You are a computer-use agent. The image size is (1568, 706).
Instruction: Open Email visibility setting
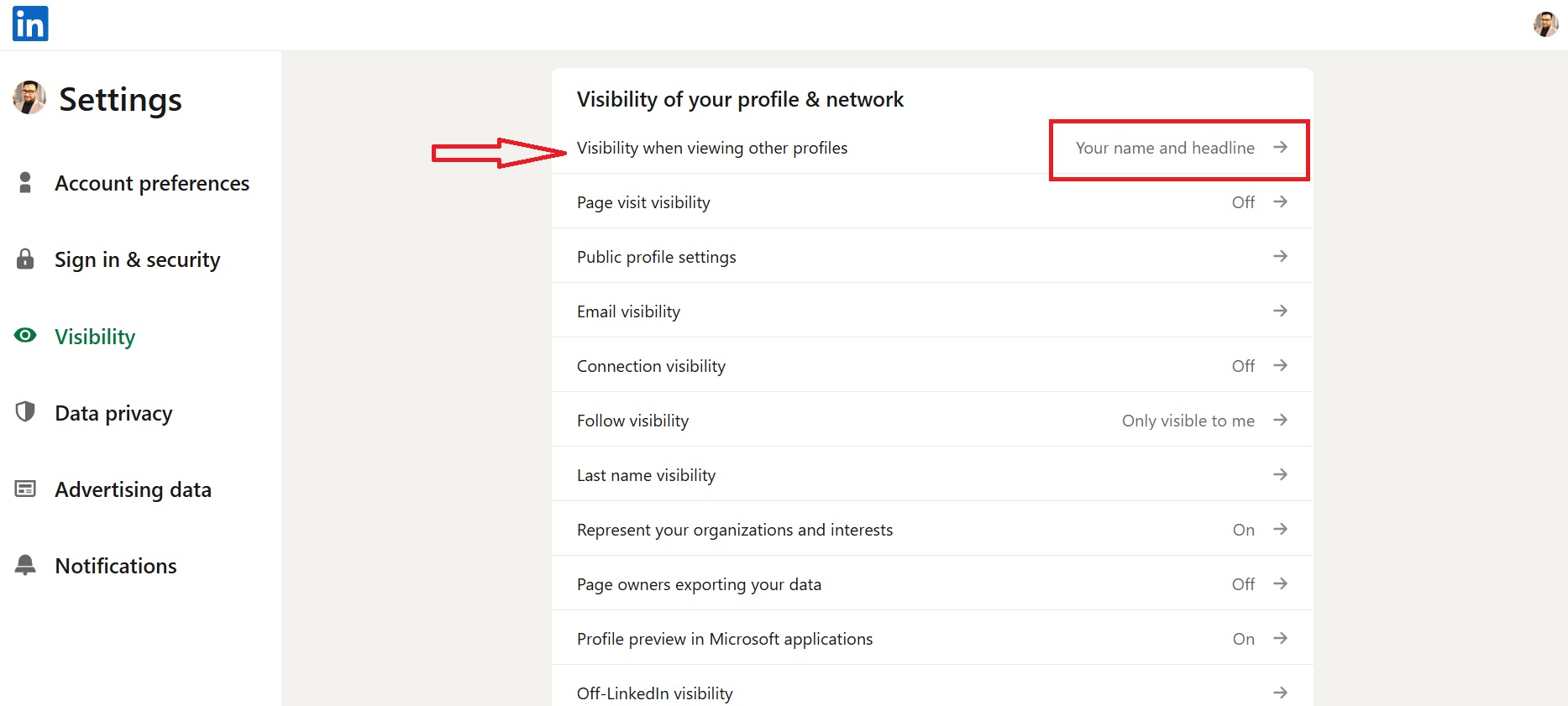coord(932,311)
